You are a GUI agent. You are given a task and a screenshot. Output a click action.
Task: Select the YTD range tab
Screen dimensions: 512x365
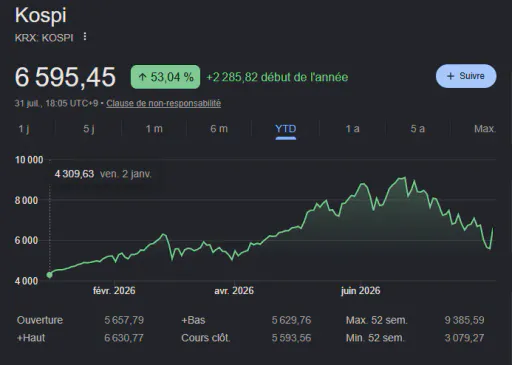click(286, 129)
